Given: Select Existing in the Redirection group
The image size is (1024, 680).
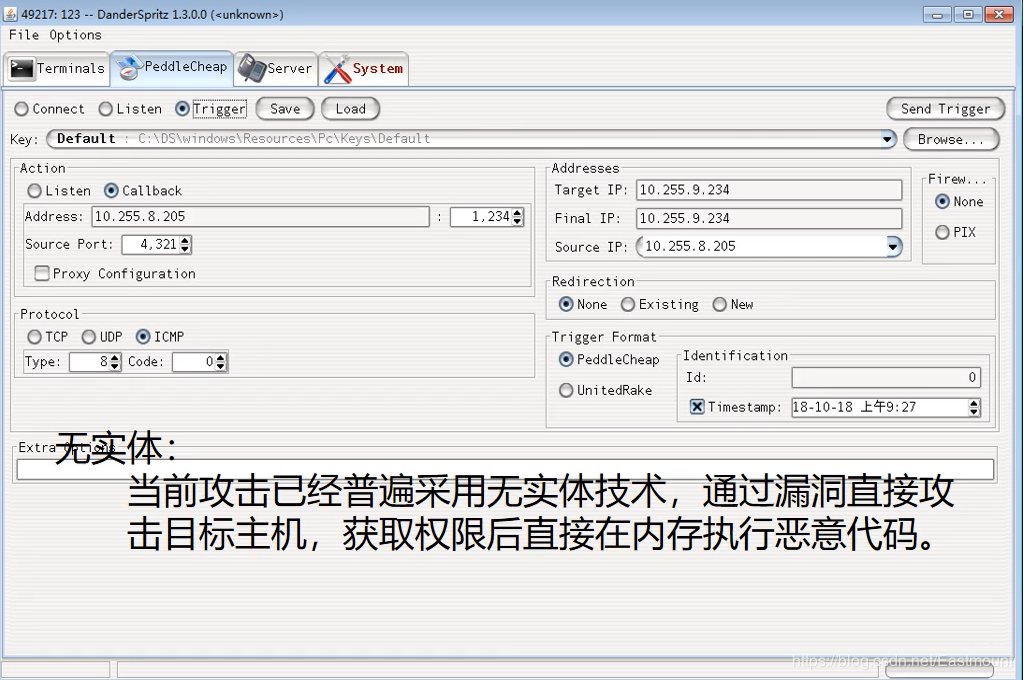Looking at the screenshot, I should 628,304.
